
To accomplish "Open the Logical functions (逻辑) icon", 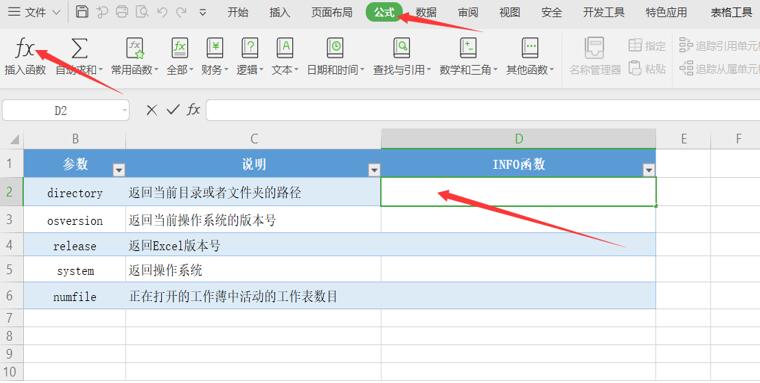I will click(x=250, y=48).
